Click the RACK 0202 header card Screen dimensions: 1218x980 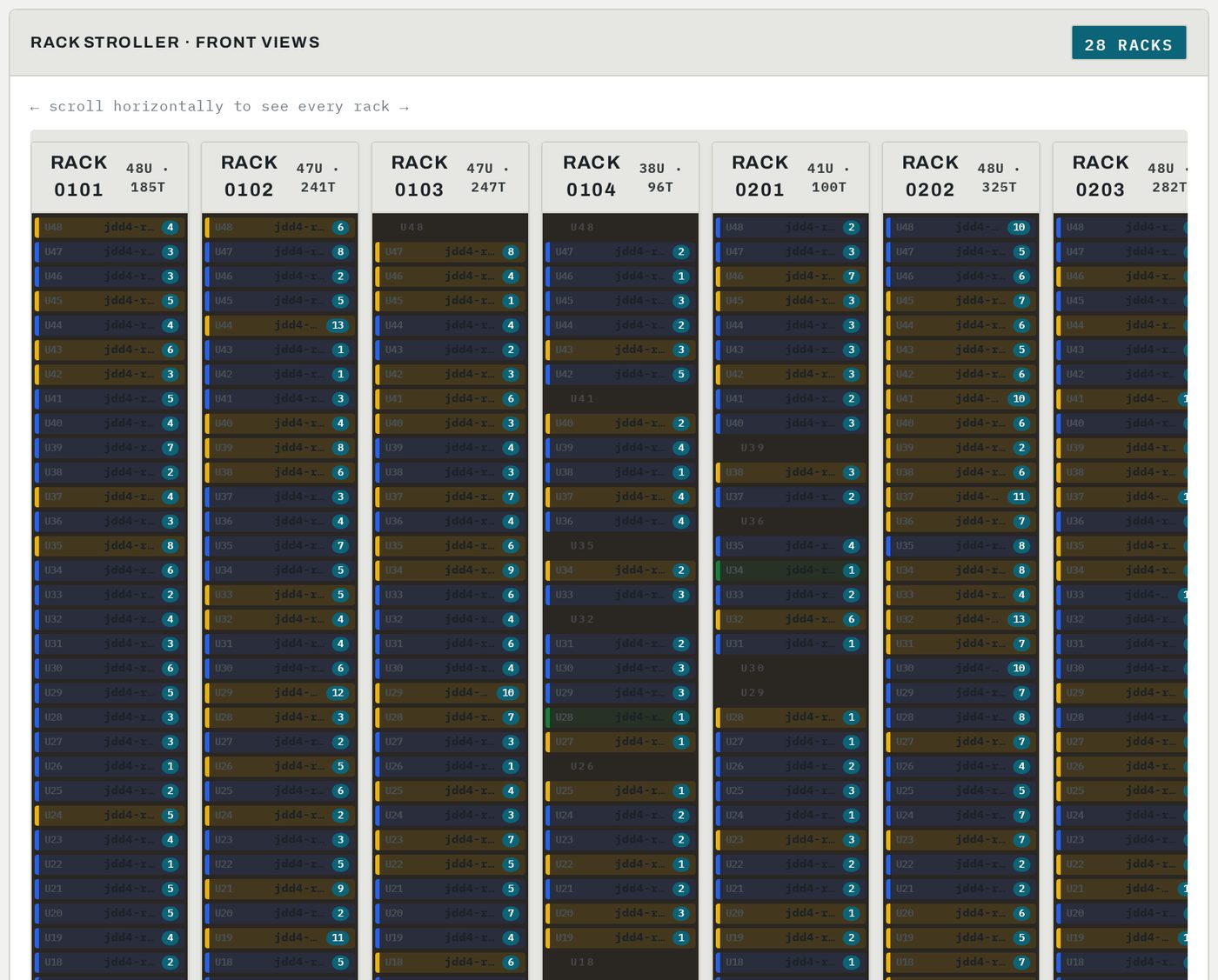click(x=961, y=177)
